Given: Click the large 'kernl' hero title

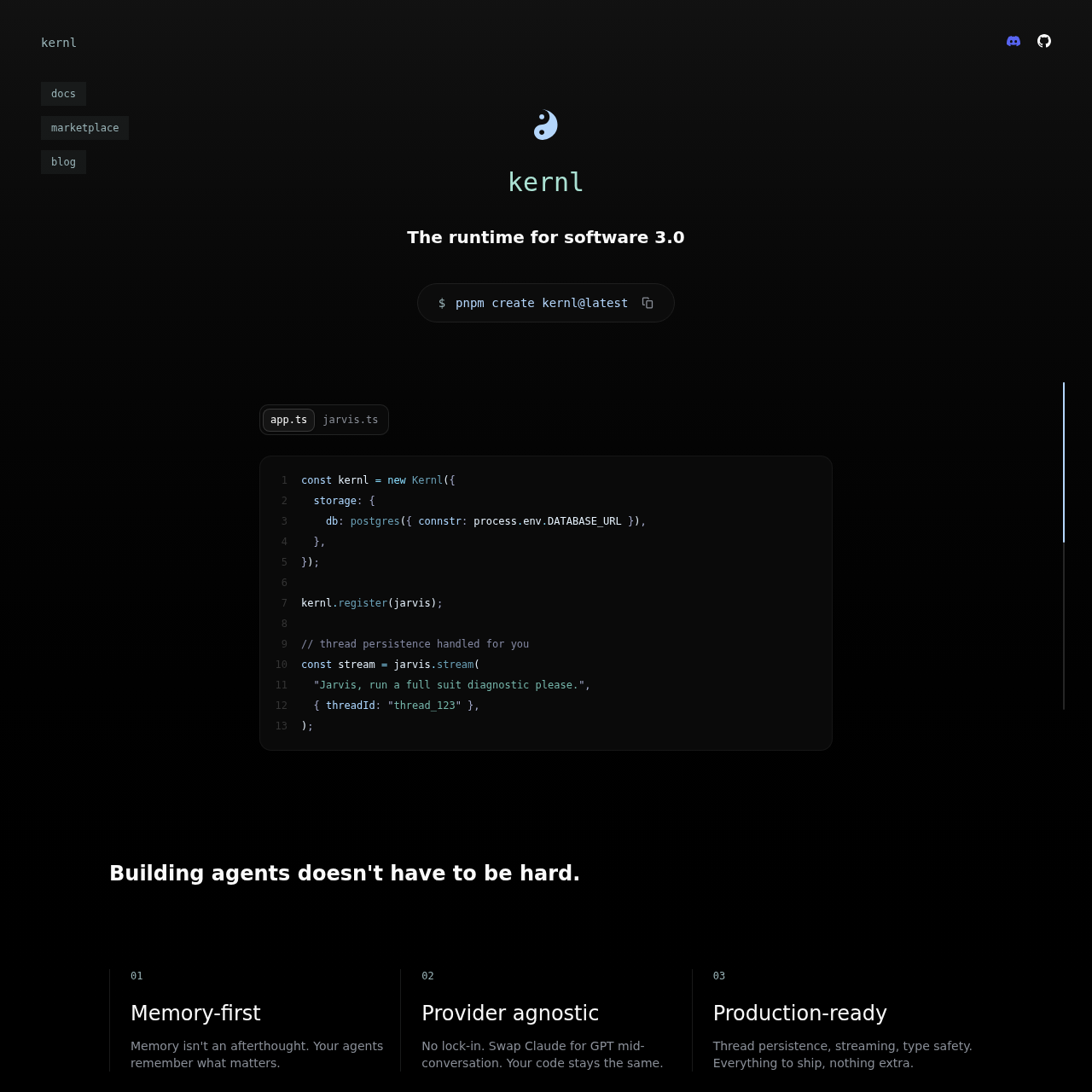Looking at the screenshot, I should 546,182.
